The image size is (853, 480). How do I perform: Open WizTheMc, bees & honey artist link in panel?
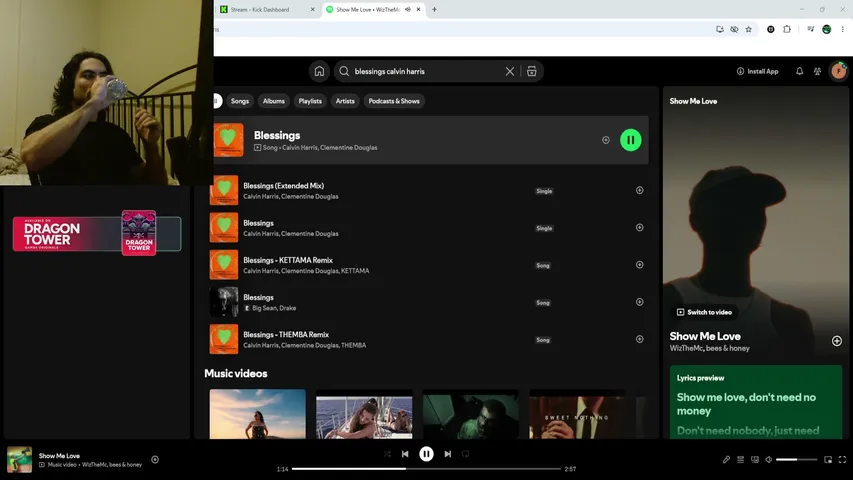pos(709,348)
